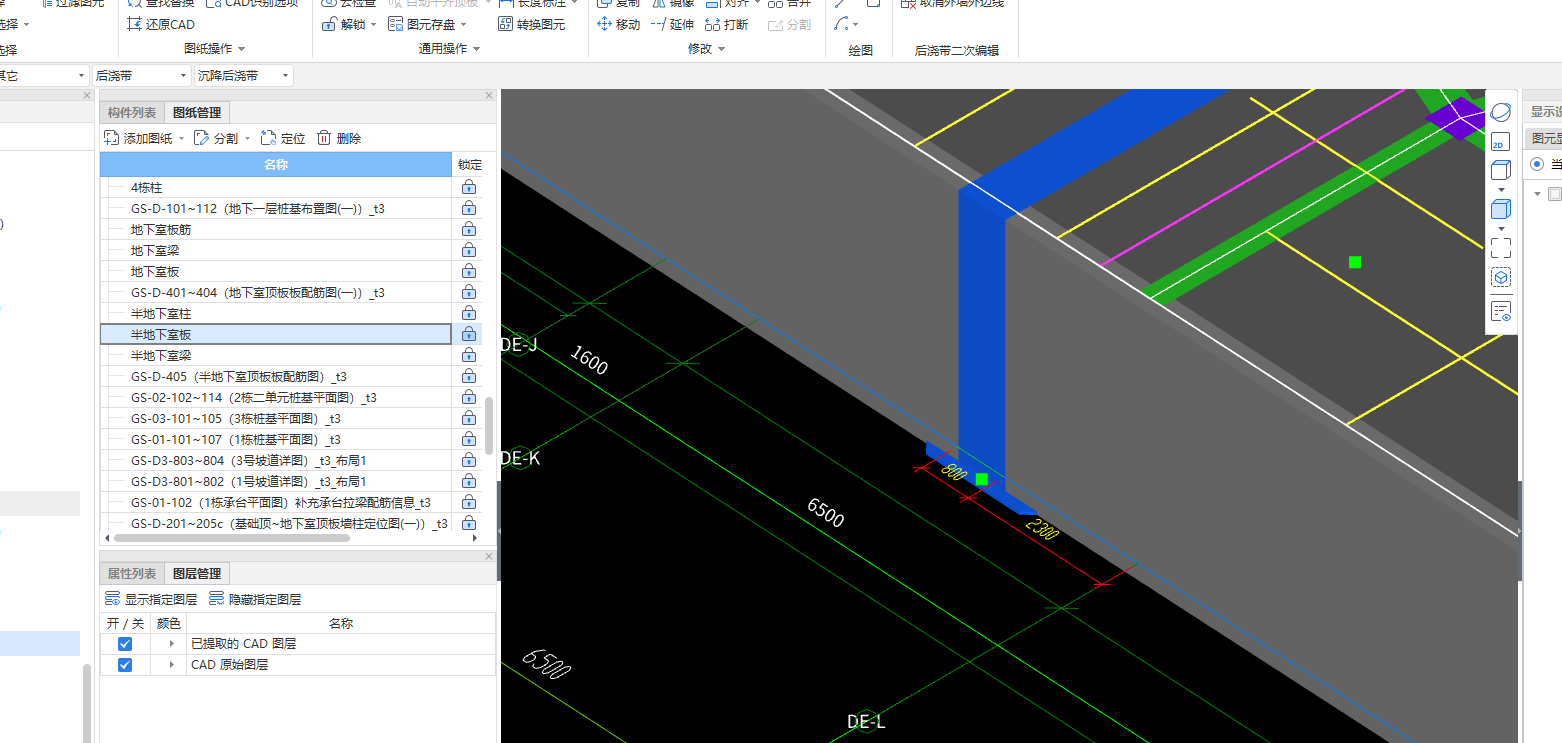Click 定位 locate icon
The image size is (1562, 743).
point(268,138)
